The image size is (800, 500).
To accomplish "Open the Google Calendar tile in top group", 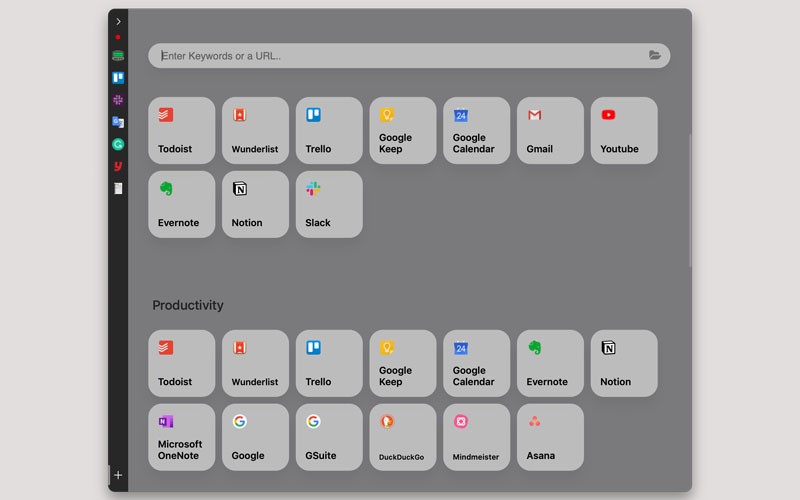I will click(x=477, y=131).
